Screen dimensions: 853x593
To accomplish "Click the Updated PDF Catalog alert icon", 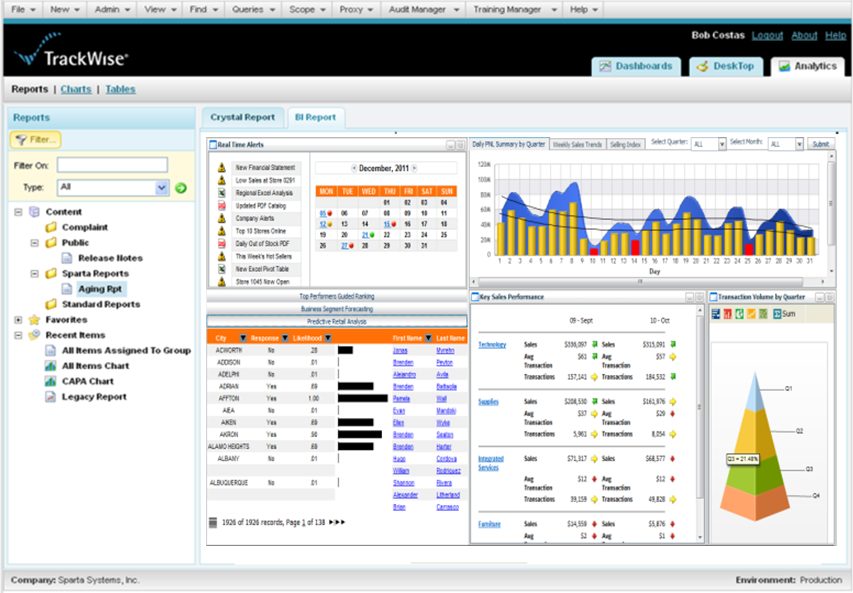I will [221, 205].
